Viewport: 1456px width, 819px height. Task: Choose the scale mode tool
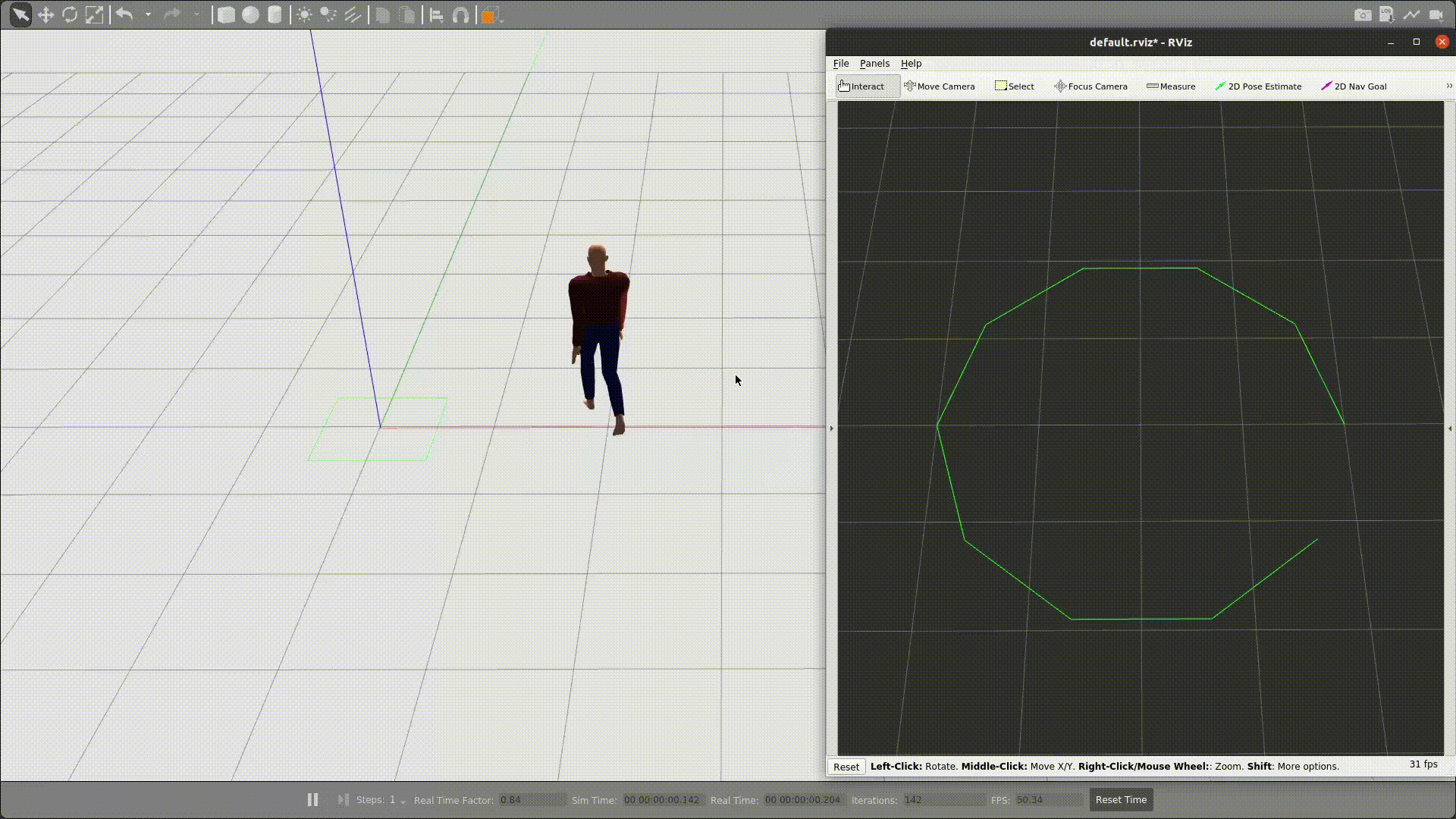pyautogui.click(x=94, y=15)
